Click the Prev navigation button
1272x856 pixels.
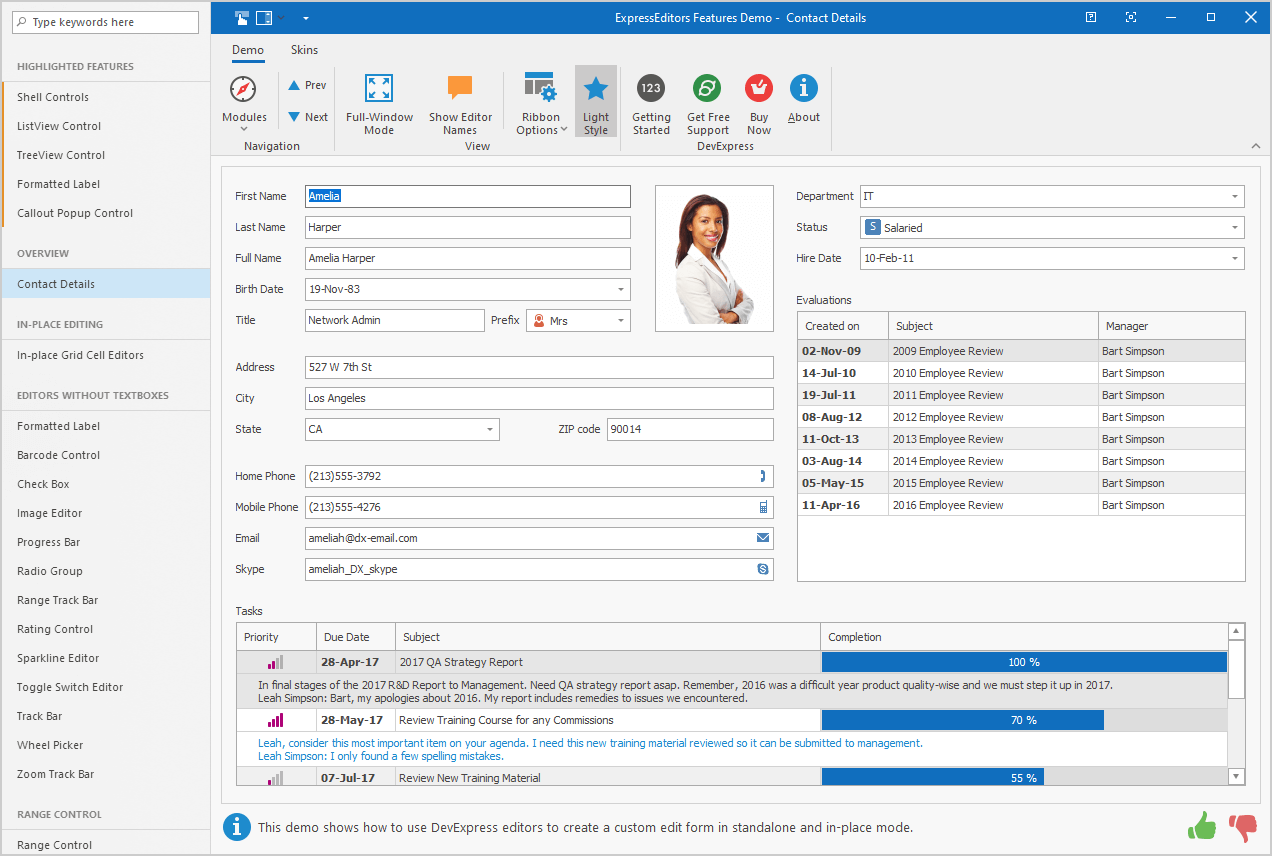(307, 85)
